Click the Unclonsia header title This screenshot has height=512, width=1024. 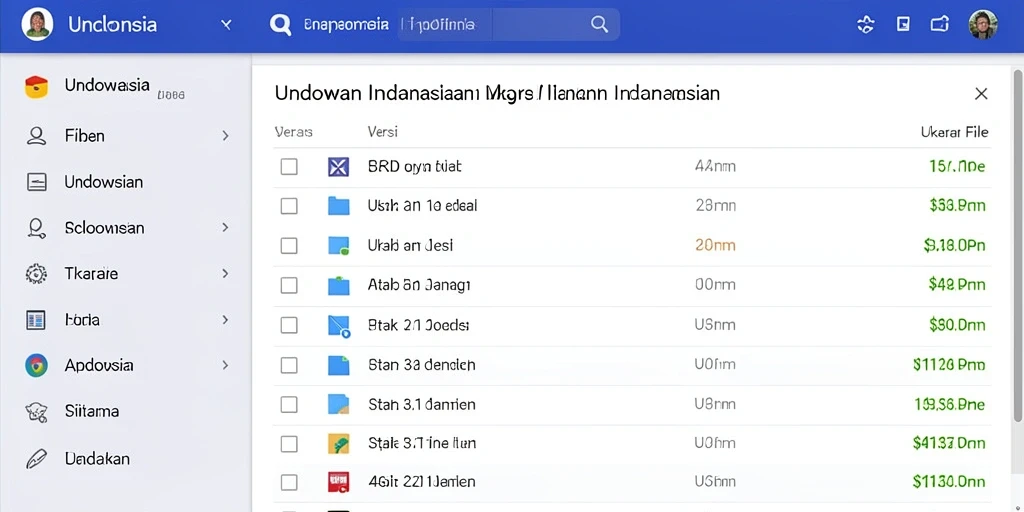pyautogui.click(x=112, y=25)
